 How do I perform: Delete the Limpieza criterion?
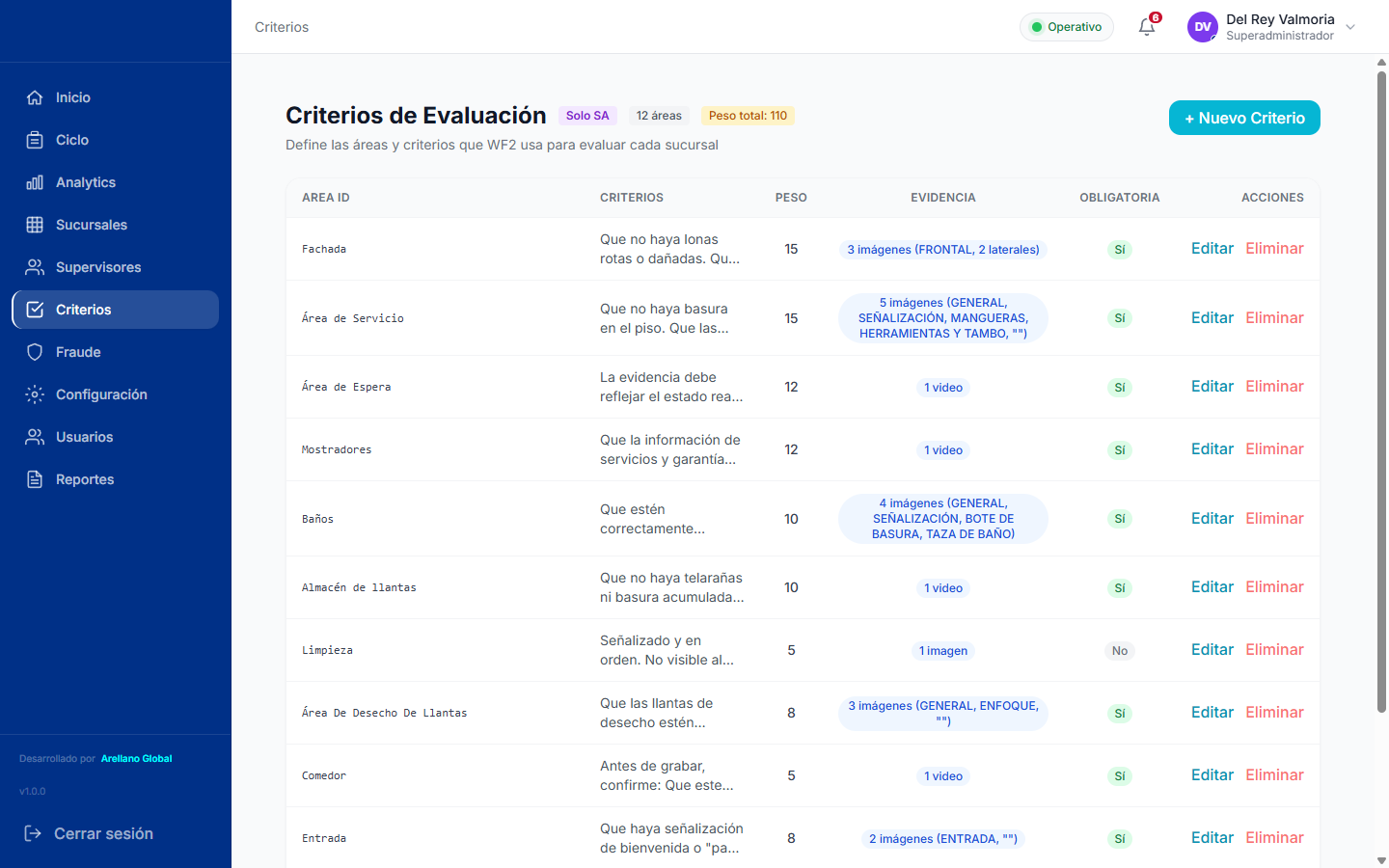(x=1274, y=650)
